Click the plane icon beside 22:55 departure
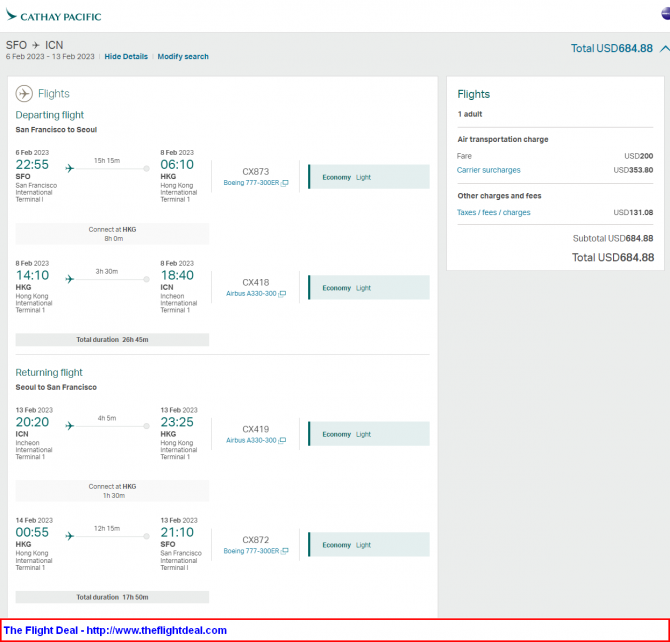Image resolution: width=670 pixels, height=642 pixels. coord(70,168)
